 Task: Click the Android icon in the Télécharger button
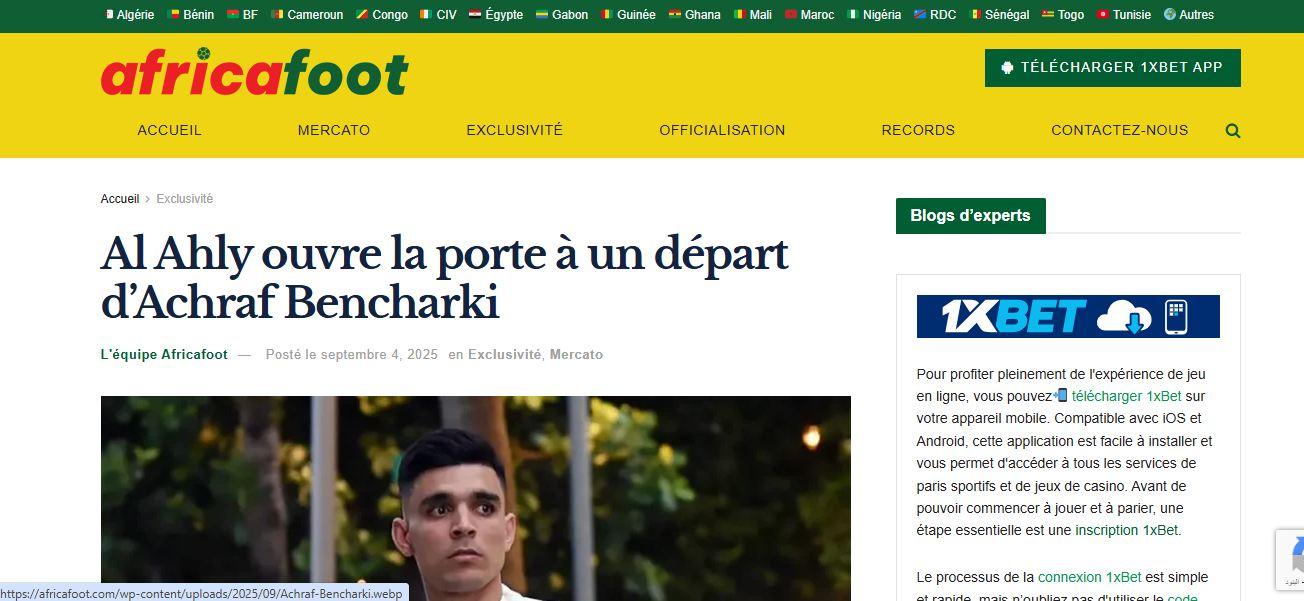click(x=1007, y=68)
